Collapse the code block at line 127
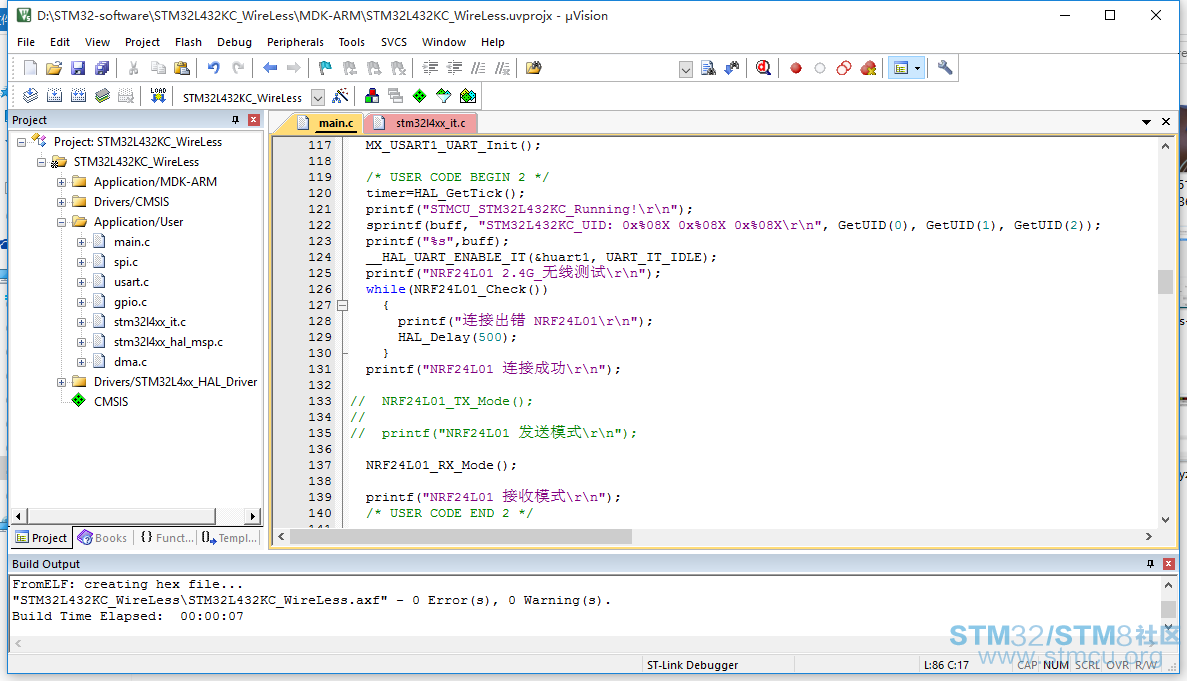Viewport: 1187px width, 681px height. (343, 306)
